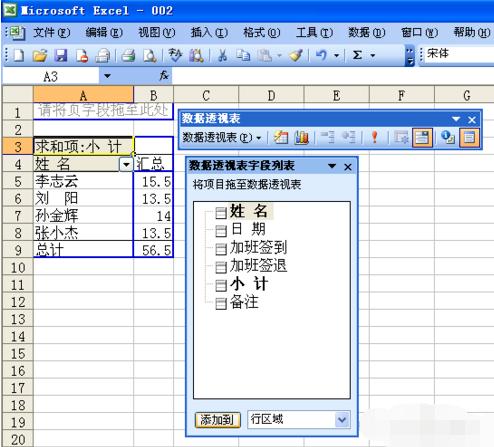
Task: Select column header C
Action: click(x=206, y=96)
